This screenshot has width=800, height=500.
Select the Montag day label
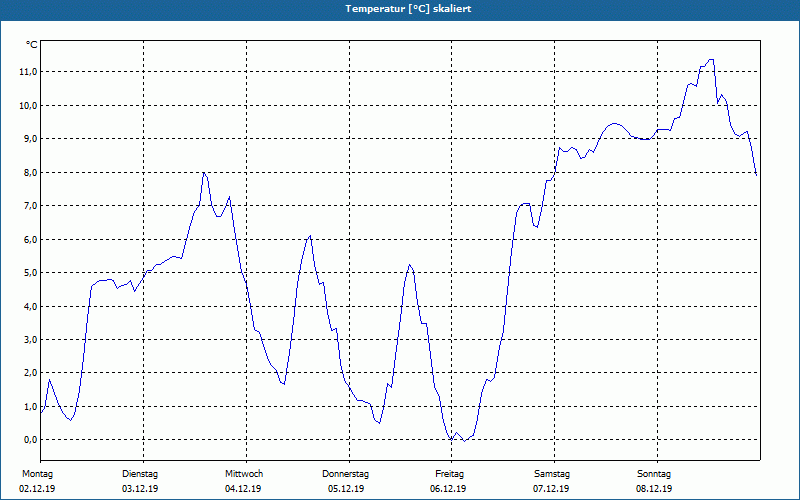click(x=37, y=474)
